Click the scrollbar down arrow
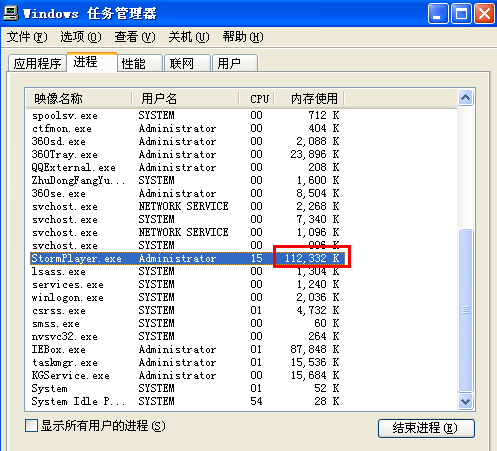Viewport: 497px width, 451px height. 465,402
